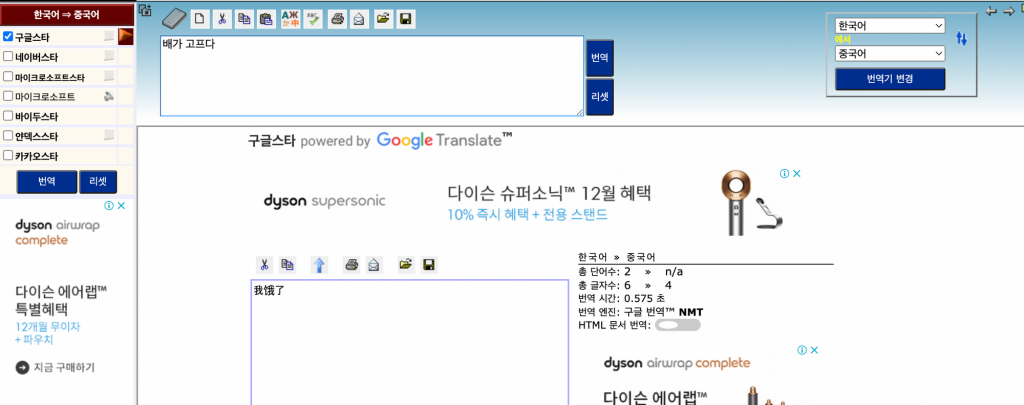
Task: Save the source text with the top floppy icon
Action: (x=406, y=20)
